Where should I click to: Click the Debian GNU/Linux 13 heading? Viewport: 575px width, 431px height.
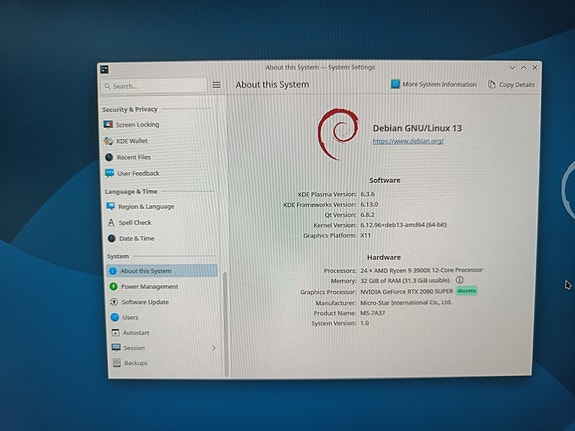pos(417,128)
